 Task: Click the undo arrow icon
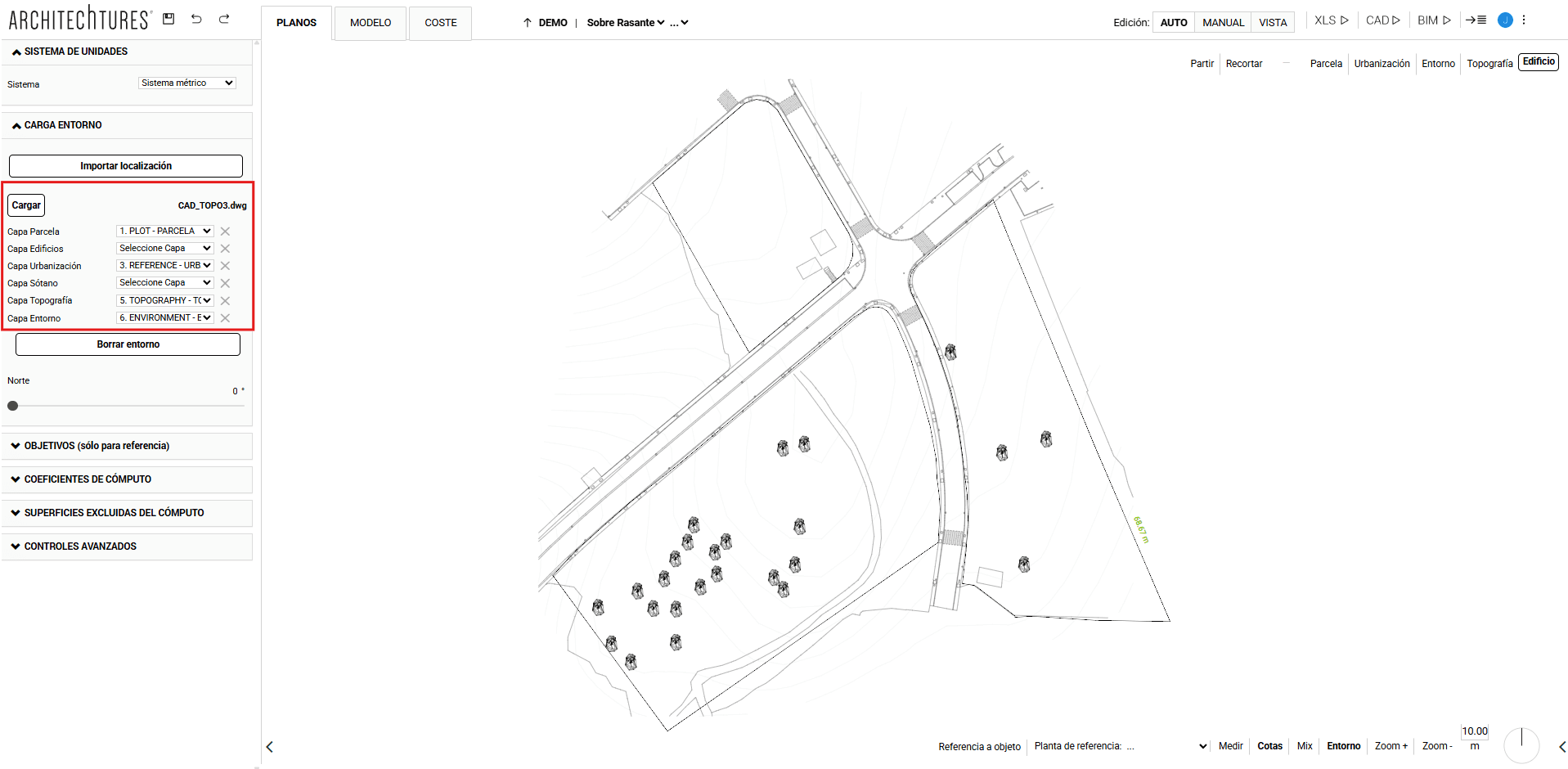(196, 18)
